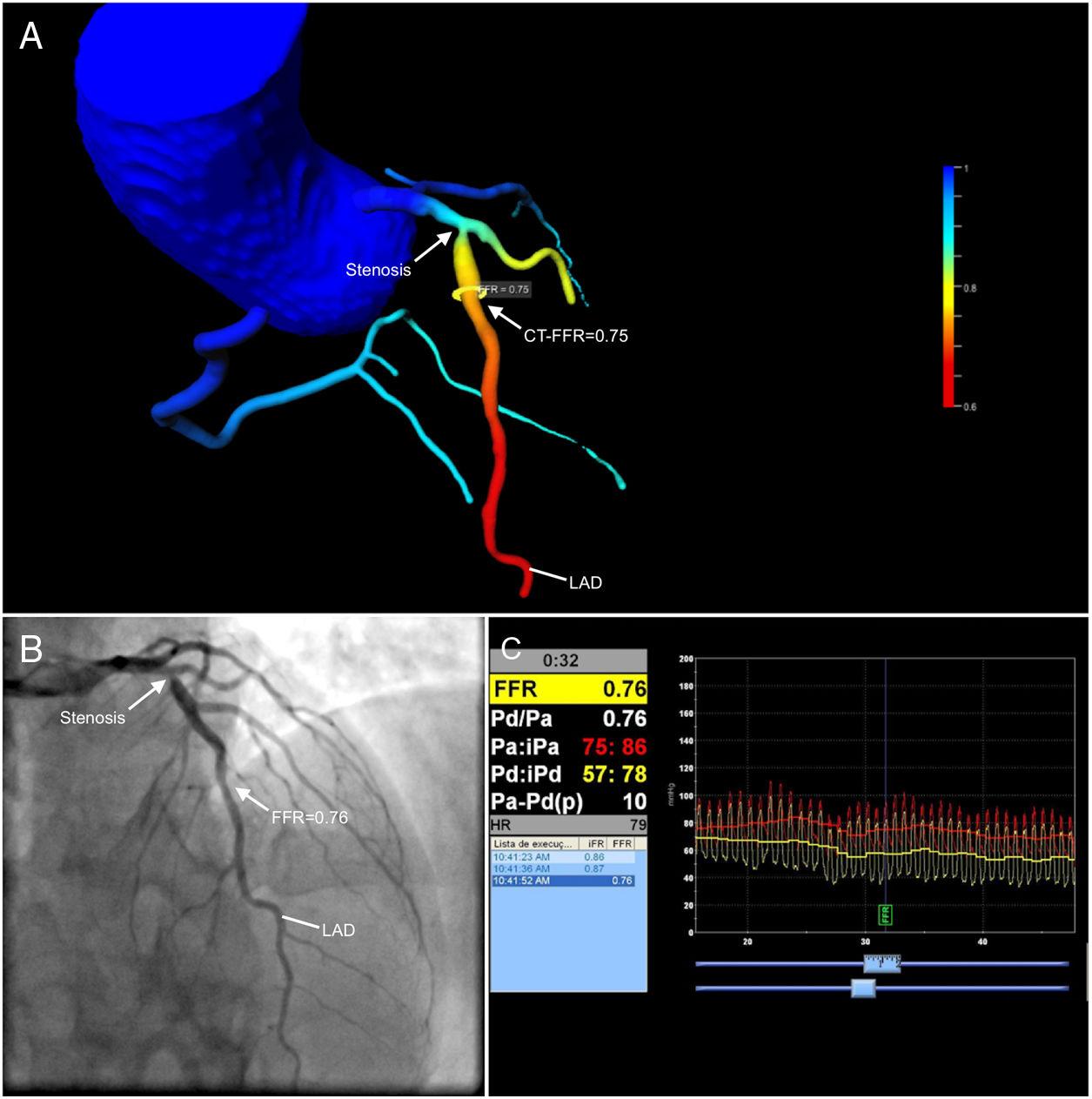The width and height of the screenshot is (1092, 1099).
Task: Click the yellow FFR value 0.76 readout
Action: click(x=568, y=688)
